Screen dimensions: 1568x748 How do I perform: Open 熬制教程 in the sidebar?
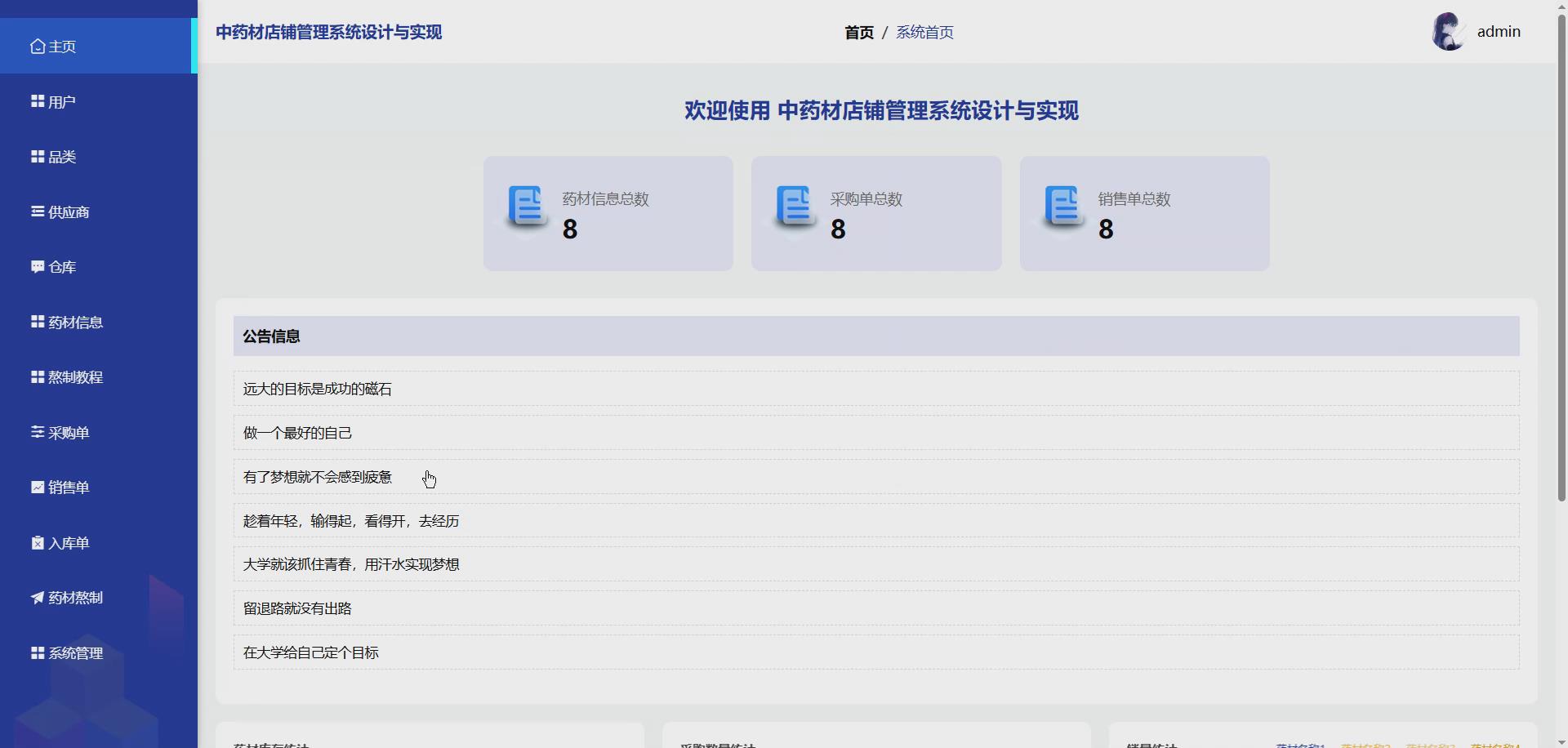tap(98, 377)
